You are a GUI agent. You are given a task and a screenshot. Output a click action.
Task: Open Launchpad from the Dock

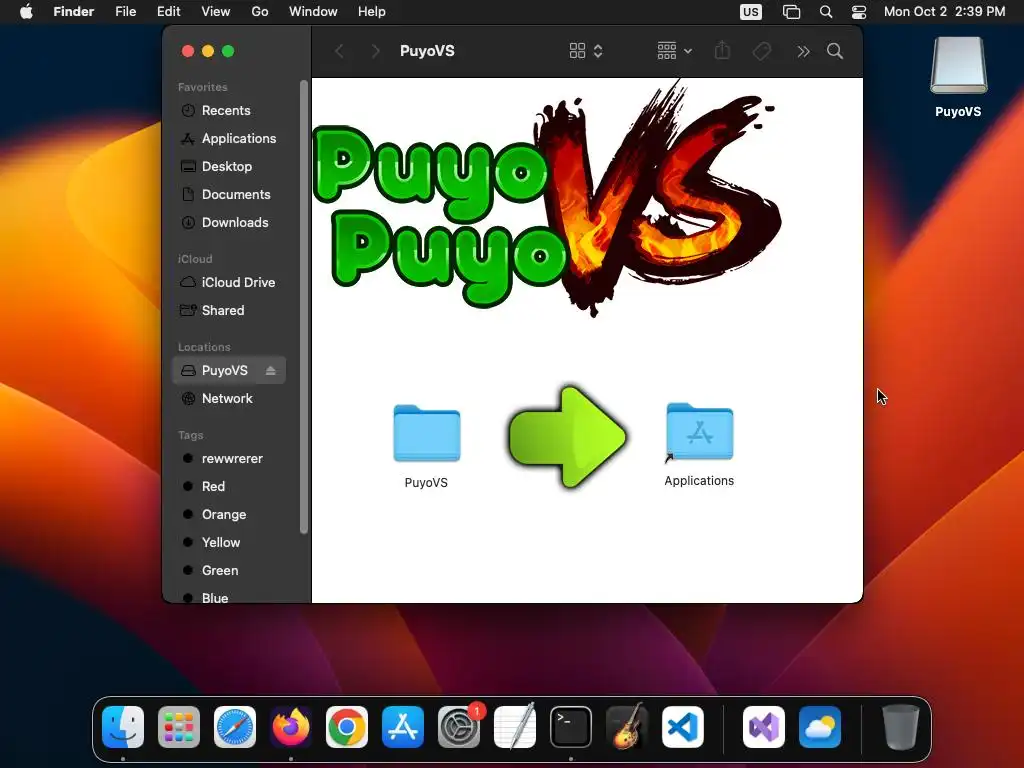[x=179, y=727]
